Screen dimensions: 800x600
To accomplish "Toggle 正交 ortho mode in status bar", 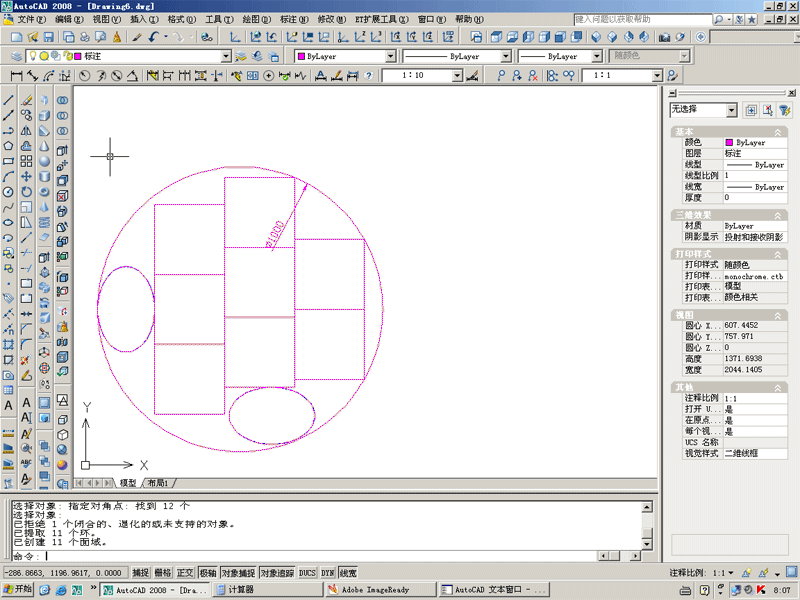I will [x=185, y=573].
